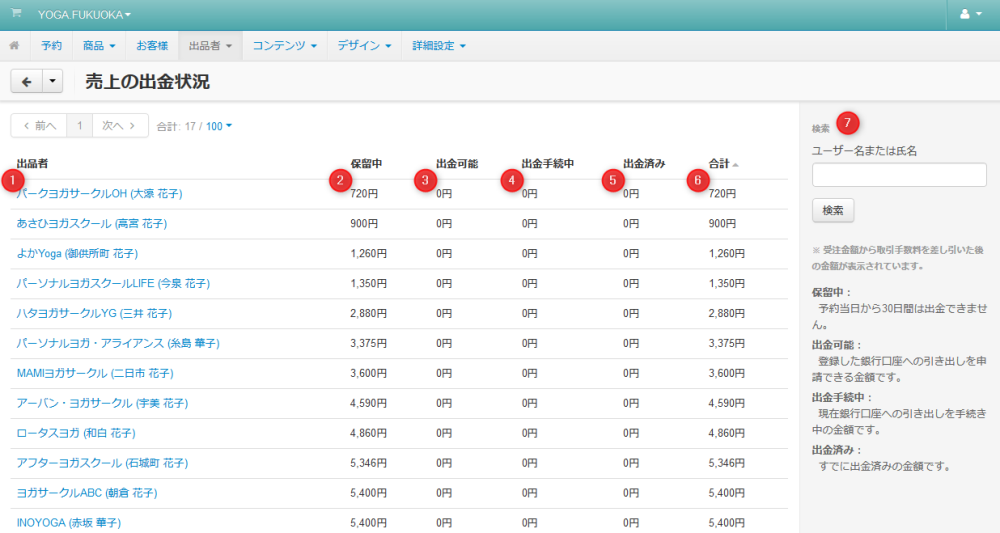1000x533 pixels.
Task: Open ヨガサークルABC vendor link
Action: coord(87,493)
